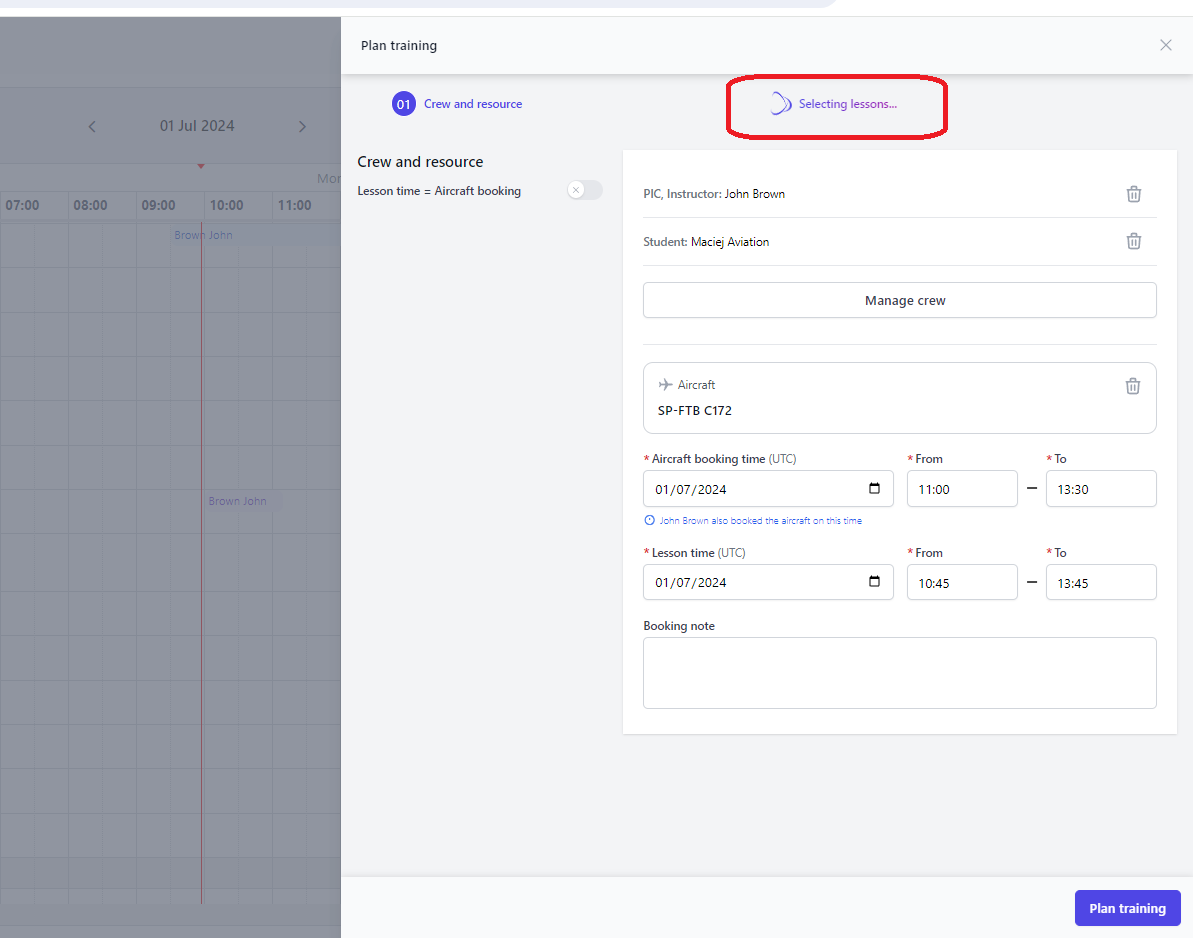The image size is (1193, 938).
Task: Click the Student: Maciej Aviation text
Action: 706,242
